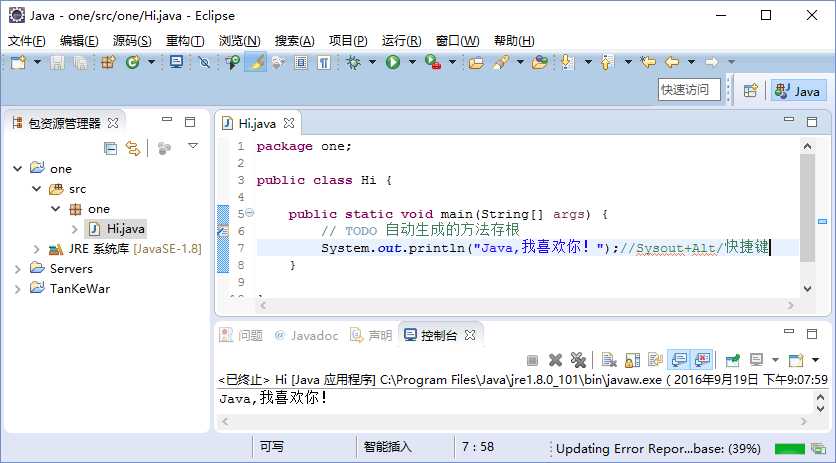The image size is (836, 463).
Task: Open the dropdown beside the New Class icon
Action: [151, 62]
